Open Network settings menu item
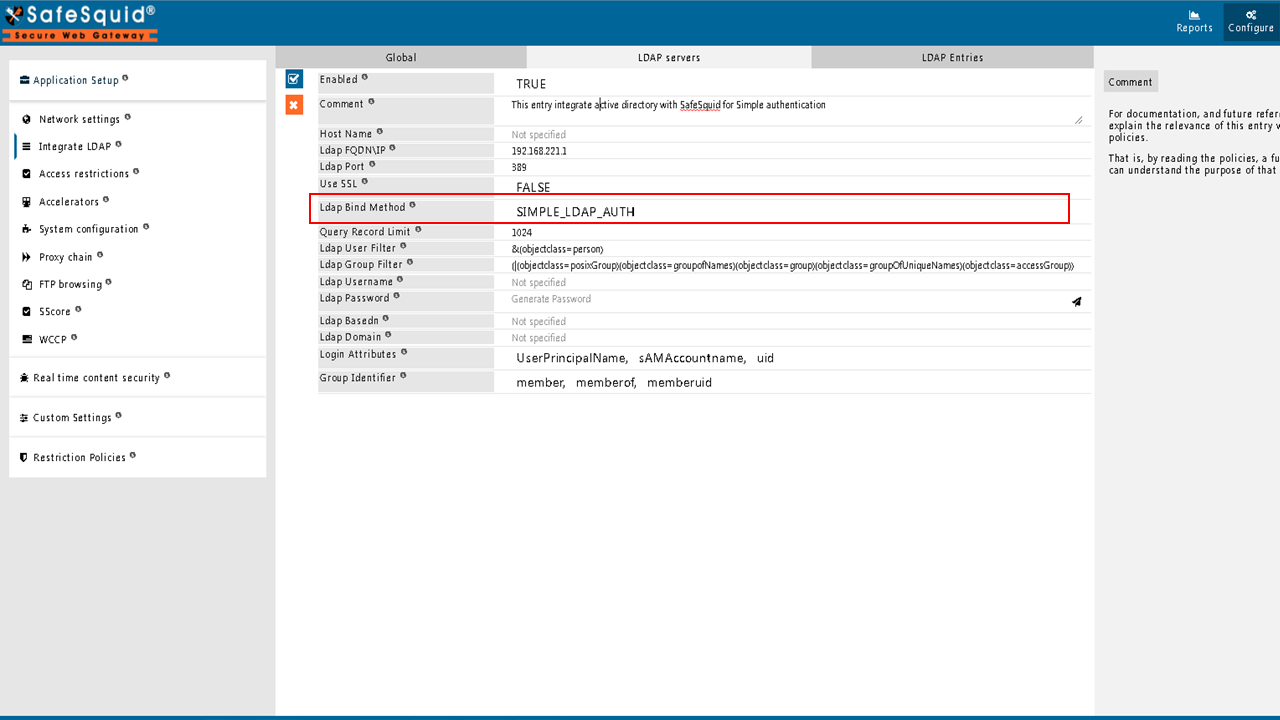The height and width of the screenshot is (720, 1280). [79, 119]
